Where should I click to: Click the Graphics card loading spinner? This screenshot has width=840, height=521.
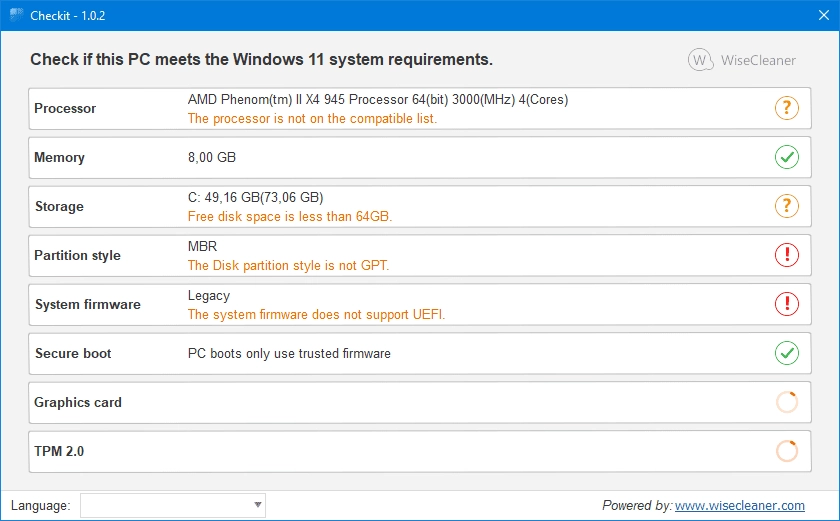[x=786, y=402]
